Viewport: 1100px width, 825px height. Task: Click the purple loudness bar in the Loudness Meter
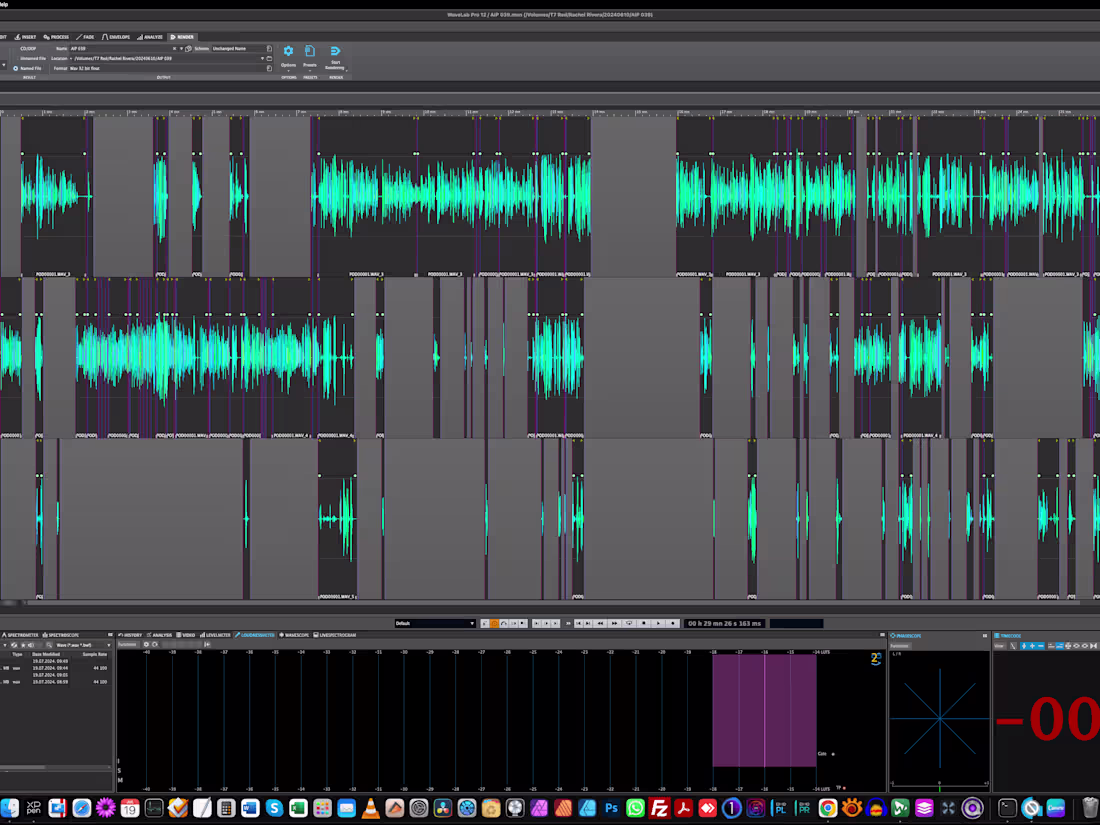(x=765, y=710)
